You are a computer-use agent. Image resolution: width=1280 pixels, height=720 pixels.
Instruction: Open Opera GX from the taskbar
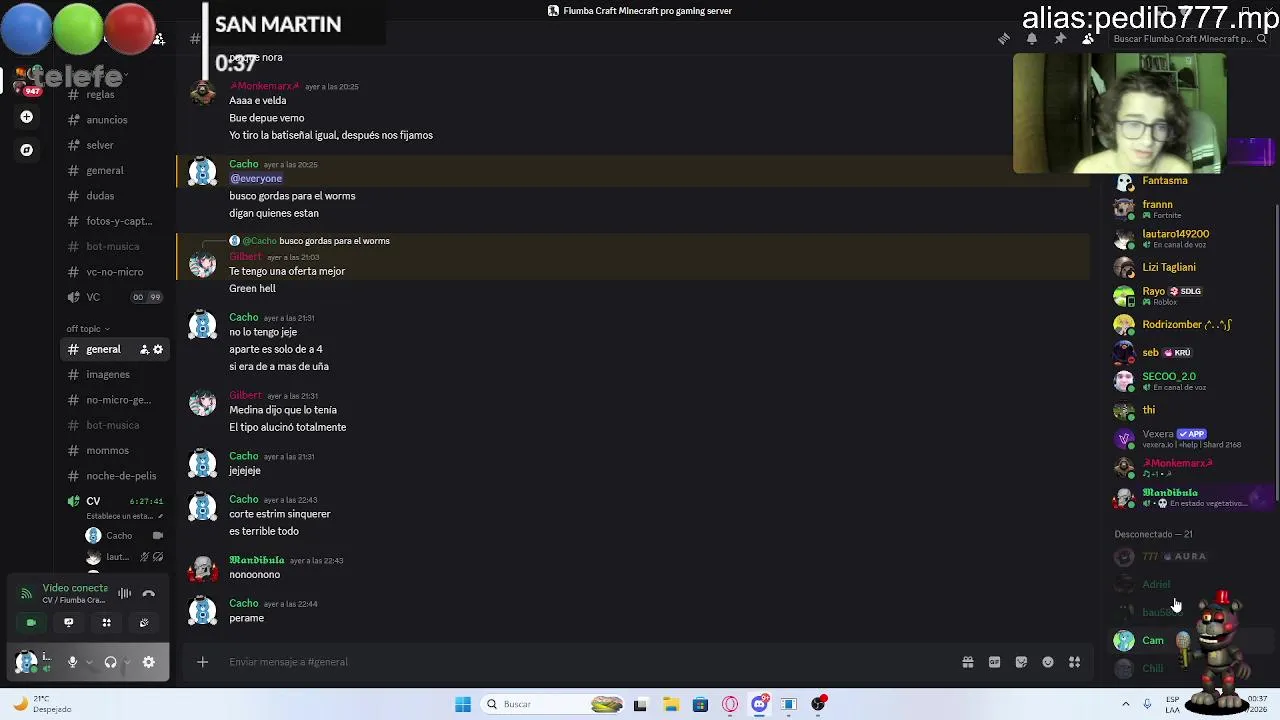(x=730, y=704)
